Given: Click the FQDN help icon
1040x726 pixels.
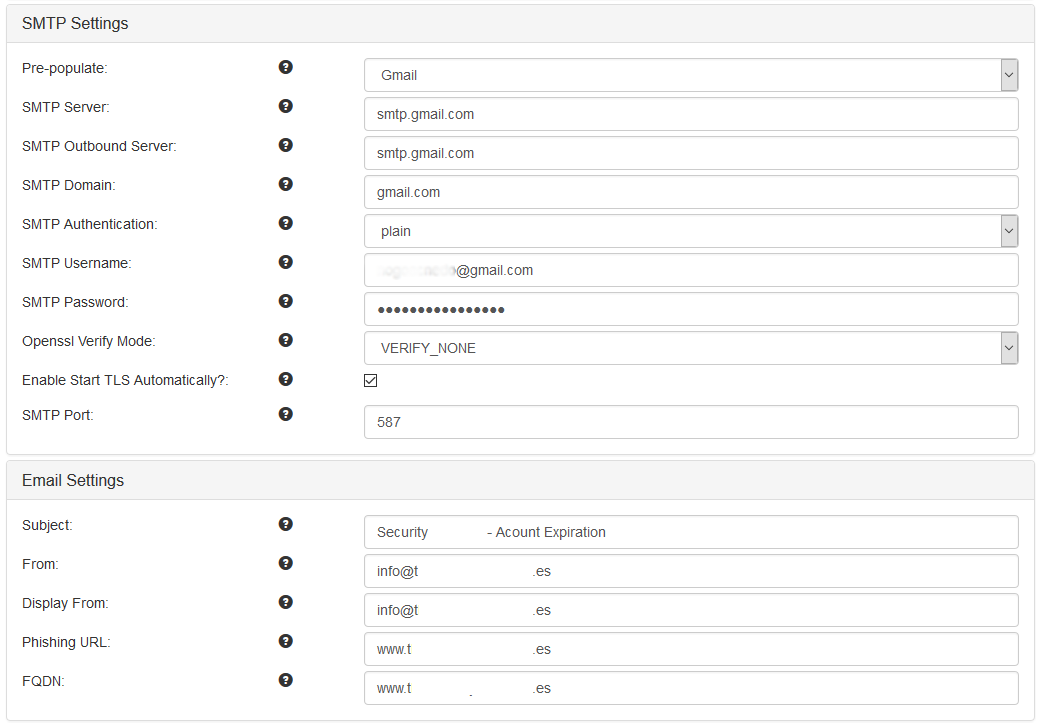Looking at the screenshot, I should point(285,680).
